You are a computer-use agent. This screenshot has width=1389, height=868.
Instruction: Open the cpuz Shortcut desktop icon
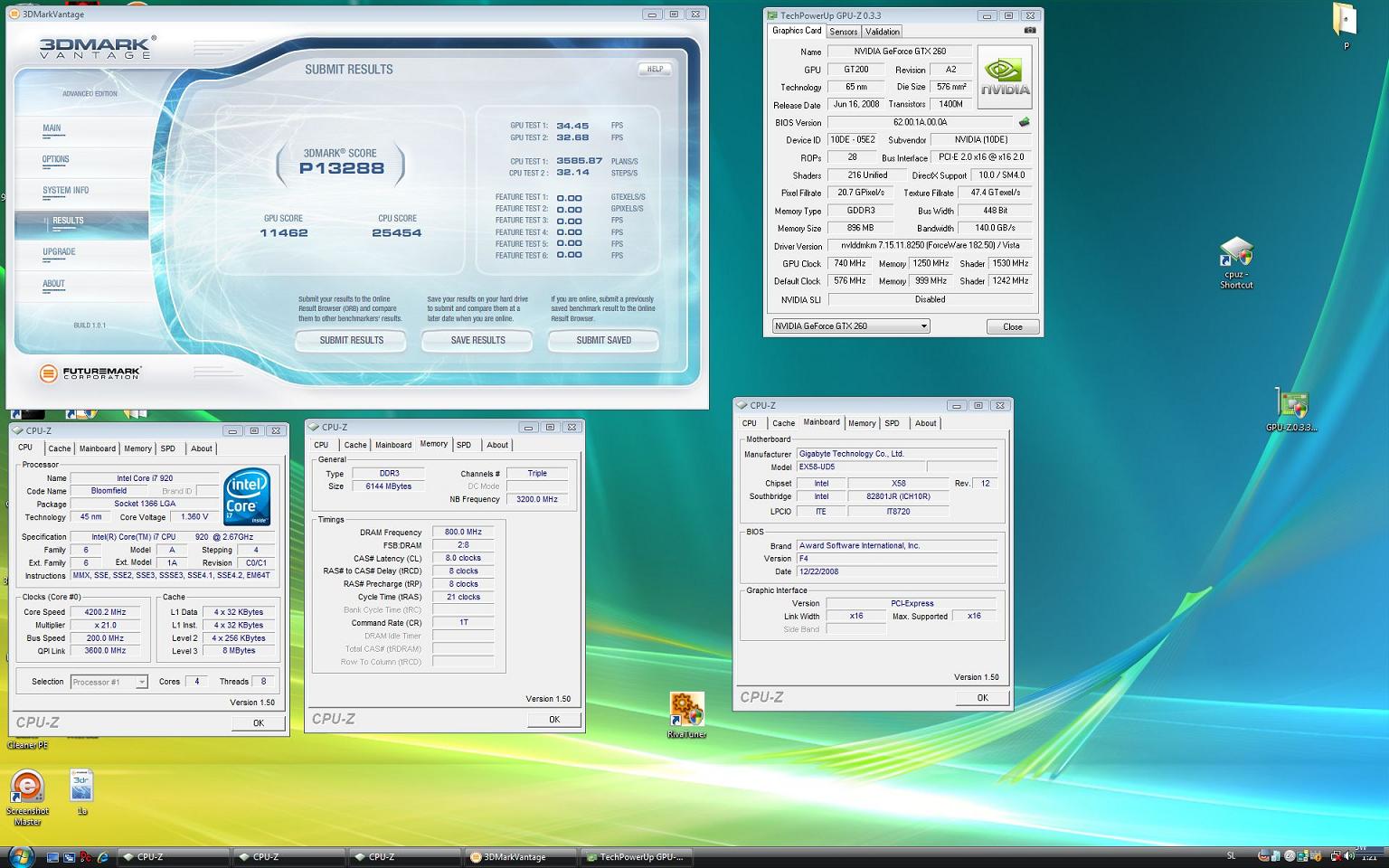point(1236,263)
